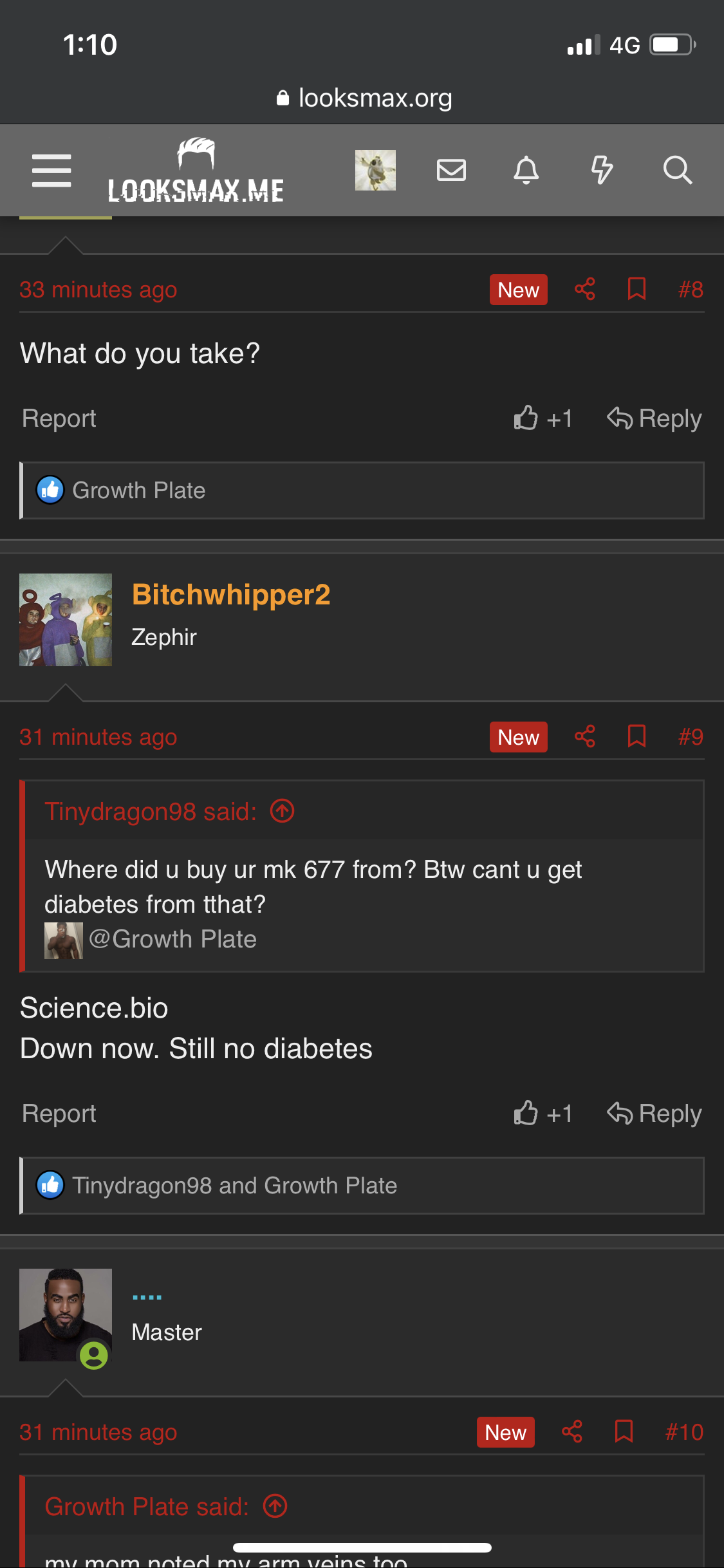Open Bitchwhipper2's profile name
The width and height of the screenshot is (724, 1568).
pyautogui.click(x=231, y=594)
